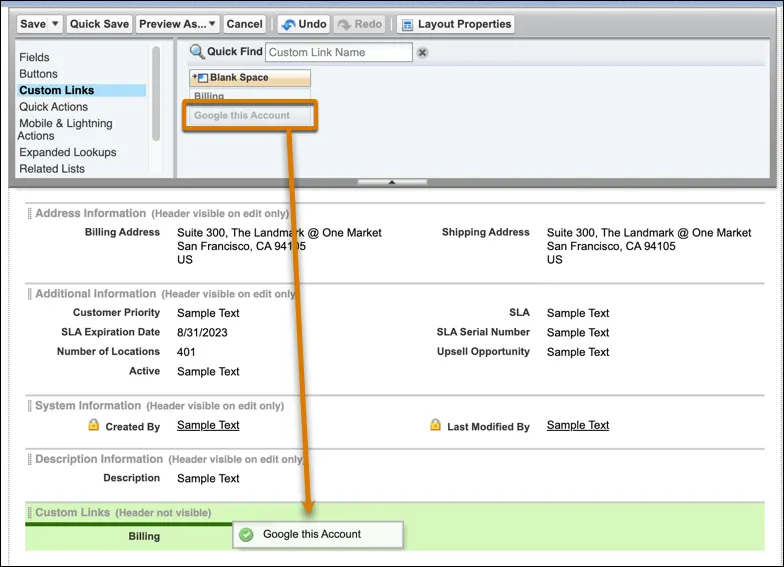Select Expanded Lookups category

(x=68, y=152)
